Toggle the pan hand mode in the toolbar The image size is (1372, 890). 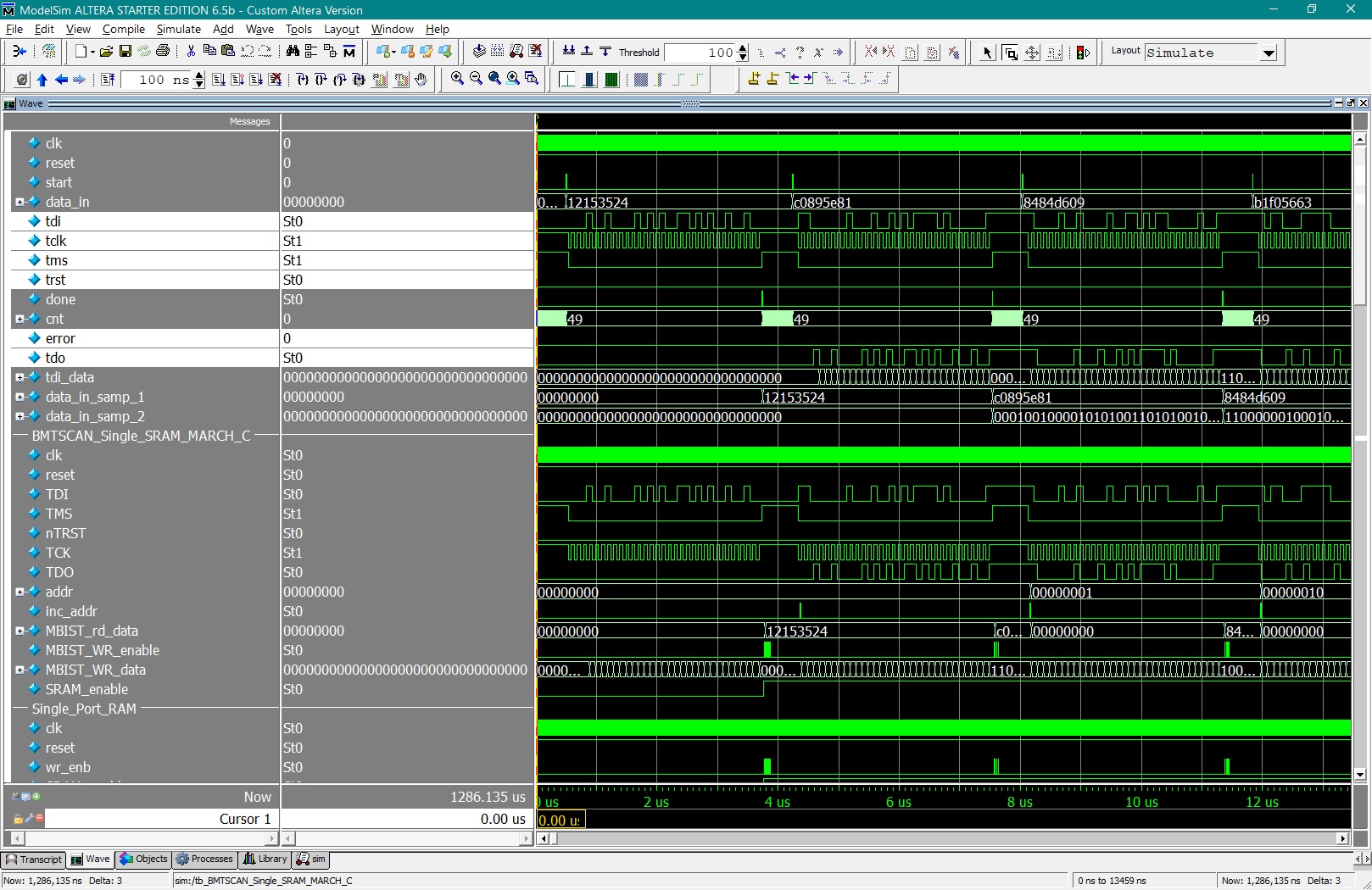pos(421,79)
